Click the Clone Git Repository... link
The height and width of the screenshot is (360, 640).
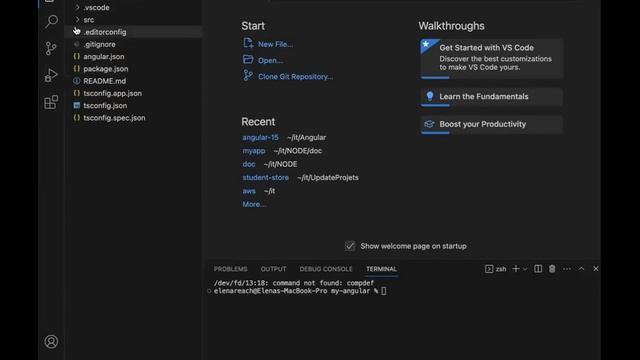(296, 77)
